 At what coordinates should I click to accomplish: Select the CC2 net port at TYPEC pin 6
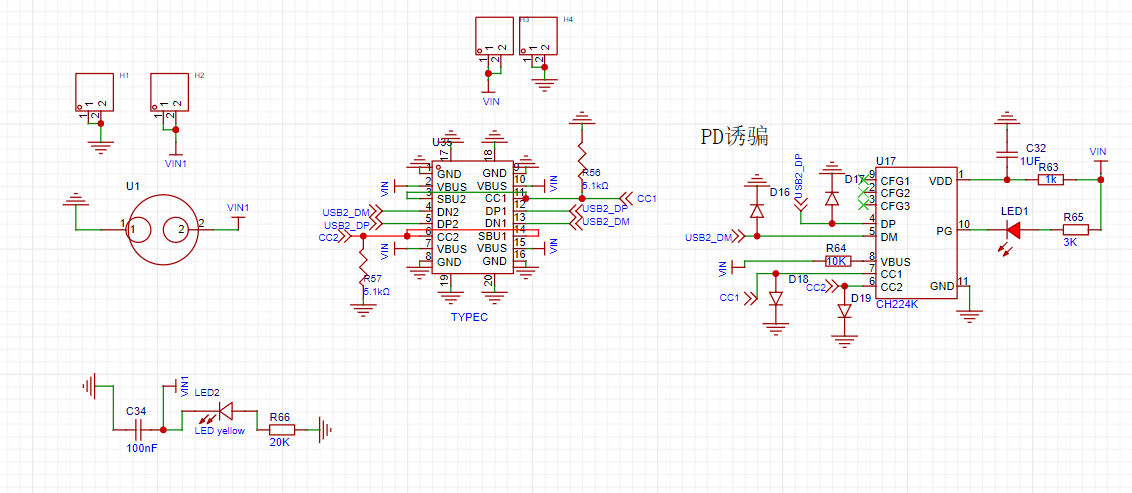tap(347, 236)
